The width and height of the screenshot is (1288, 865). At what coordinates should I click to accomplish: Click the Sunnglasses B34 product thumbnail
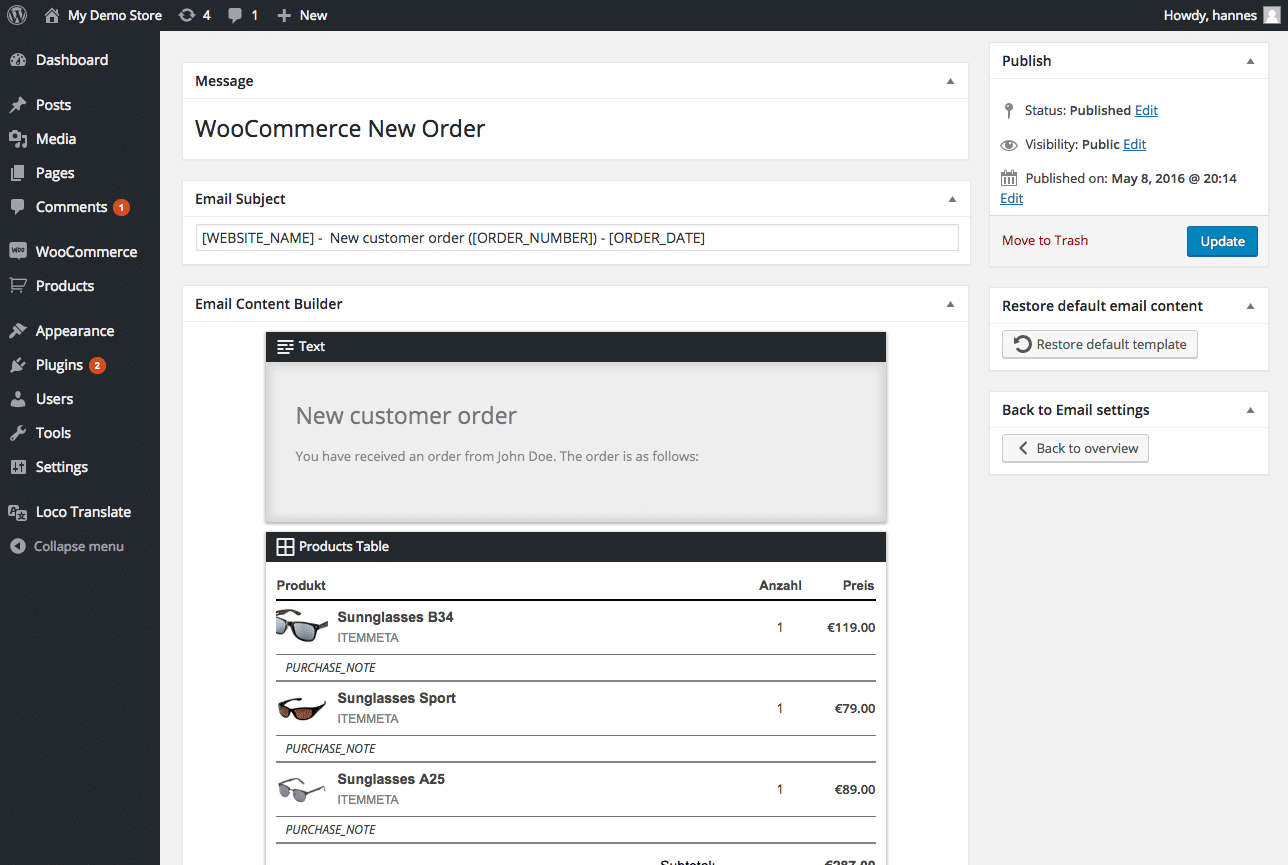coord(302,626)
